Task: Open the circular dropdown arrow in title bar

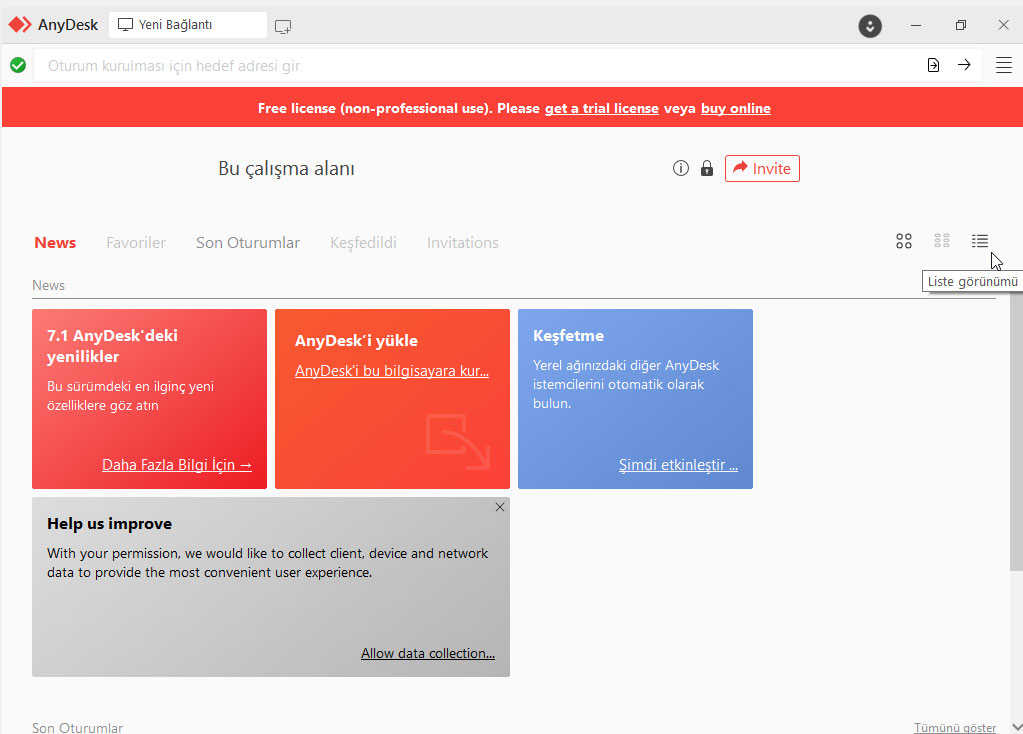Action: (x=870, y=26)
